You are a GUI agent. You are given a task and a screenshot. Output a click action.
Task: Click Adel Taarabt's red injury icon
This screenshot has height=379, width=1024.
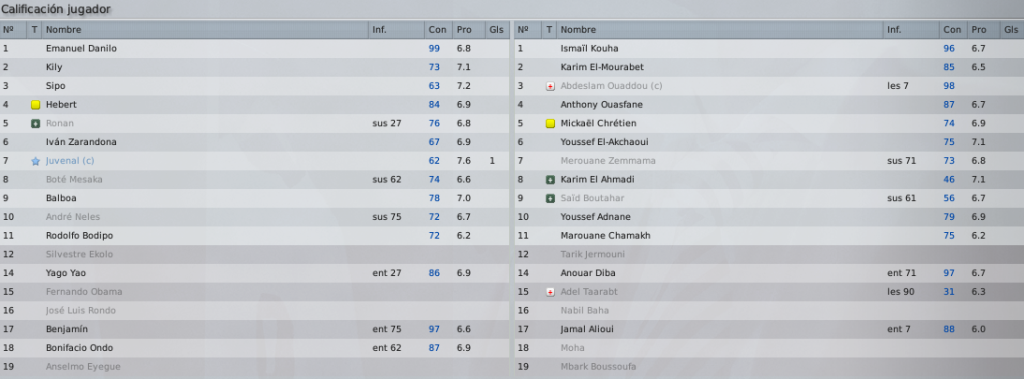[550, 292]
